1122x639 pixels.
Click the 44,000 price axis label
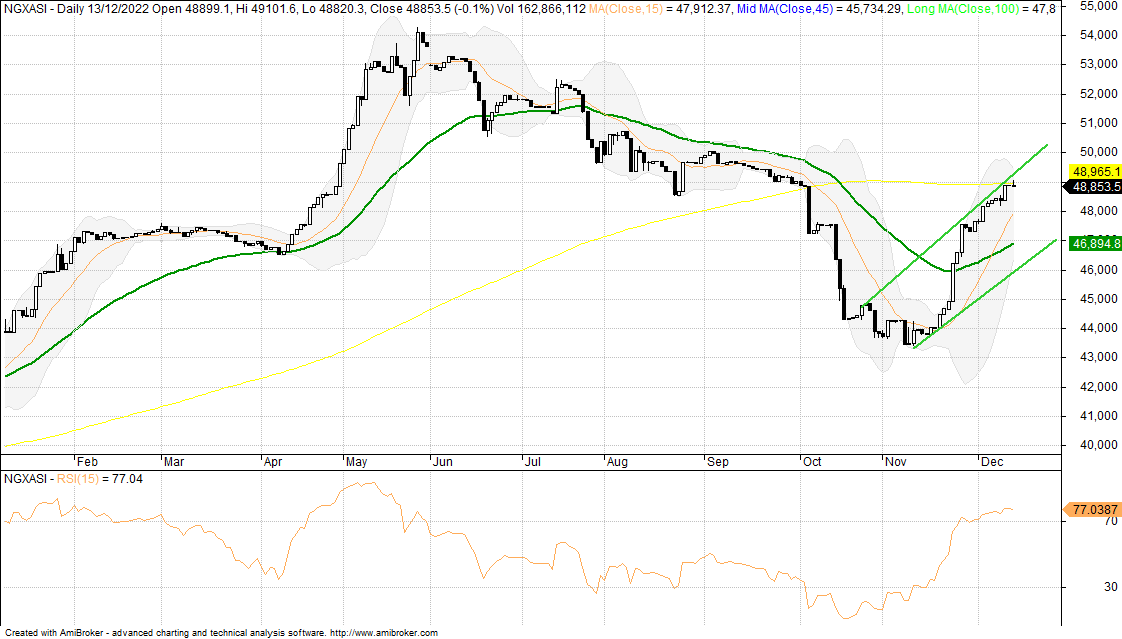[1098, 328]
